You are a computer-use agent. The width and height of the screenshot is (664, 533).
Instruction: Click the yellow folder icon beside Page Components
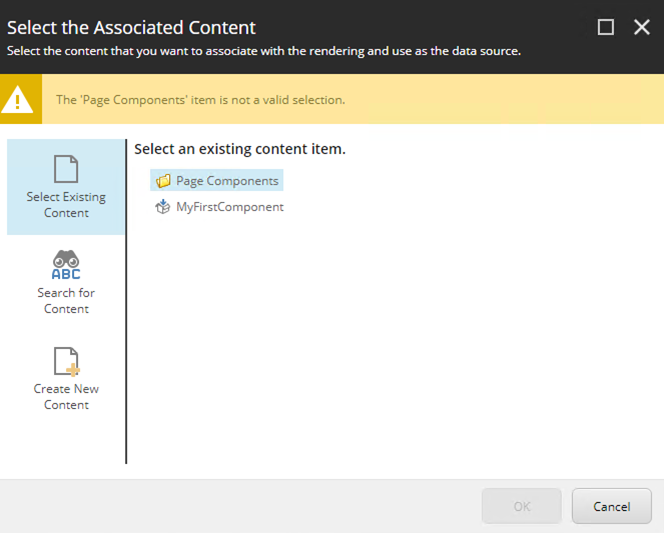pyautogui.click(x=163, y=181)
